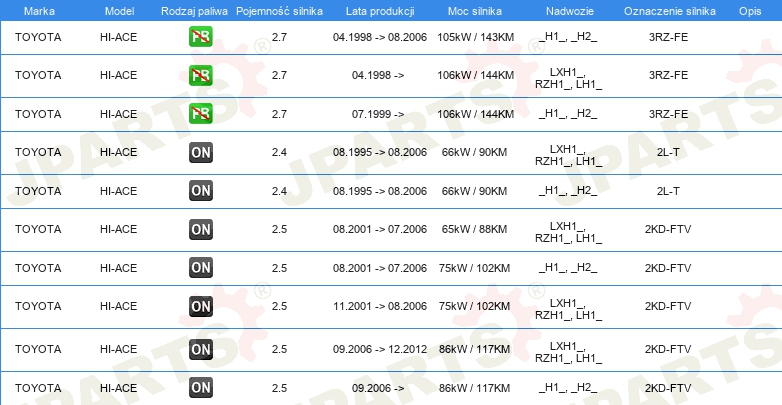Select the 2KD-FTV engine code in the 65kW row

[668, 229]
